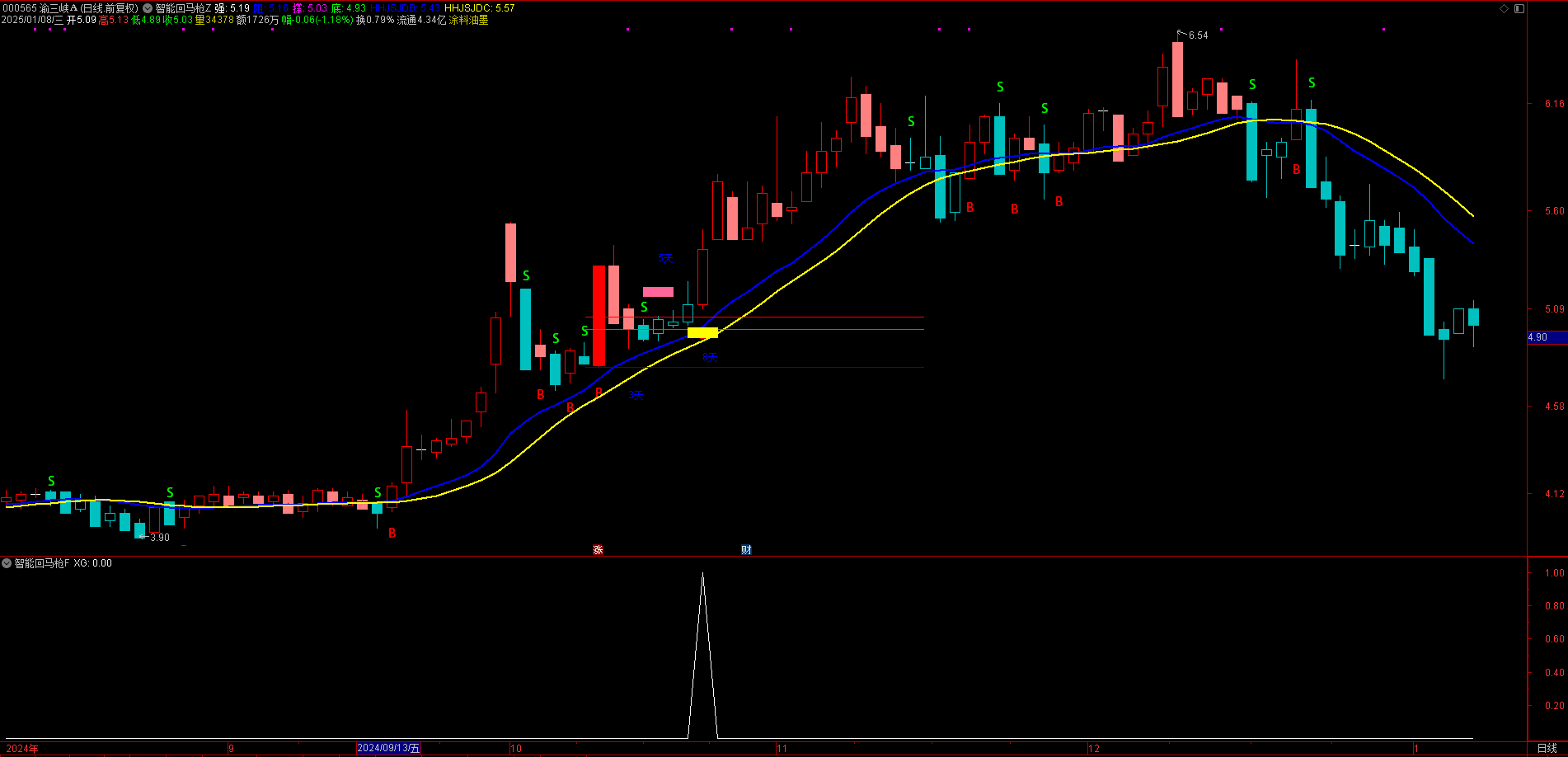Click the month 9 marker on the time axis
The height and width of the screenshot is (757, 1568).
[232, 748]
